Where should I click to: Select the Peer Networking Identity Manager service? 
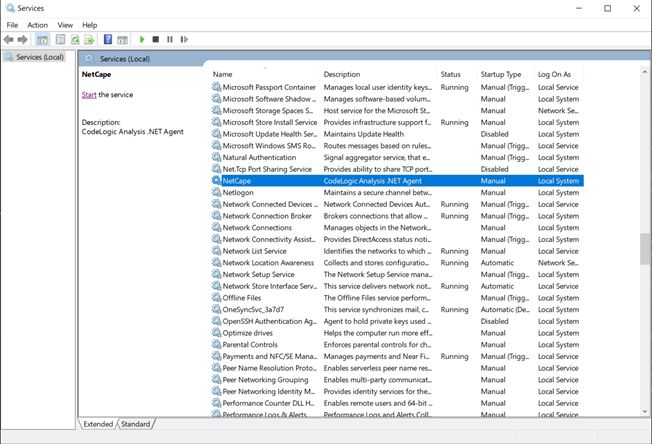tap(397, 391)
